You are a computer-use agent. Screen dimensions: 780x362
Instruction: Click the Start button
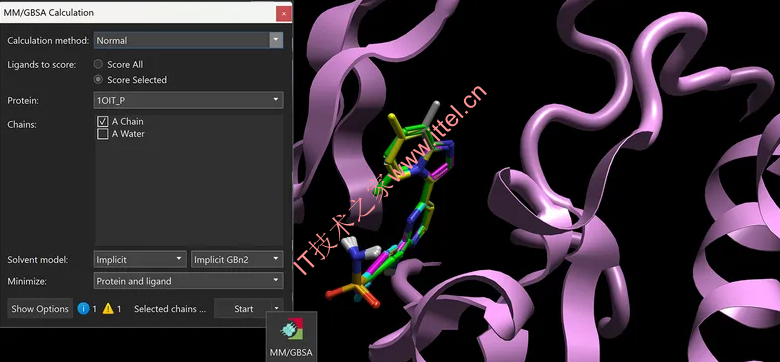tap(243, 309)
